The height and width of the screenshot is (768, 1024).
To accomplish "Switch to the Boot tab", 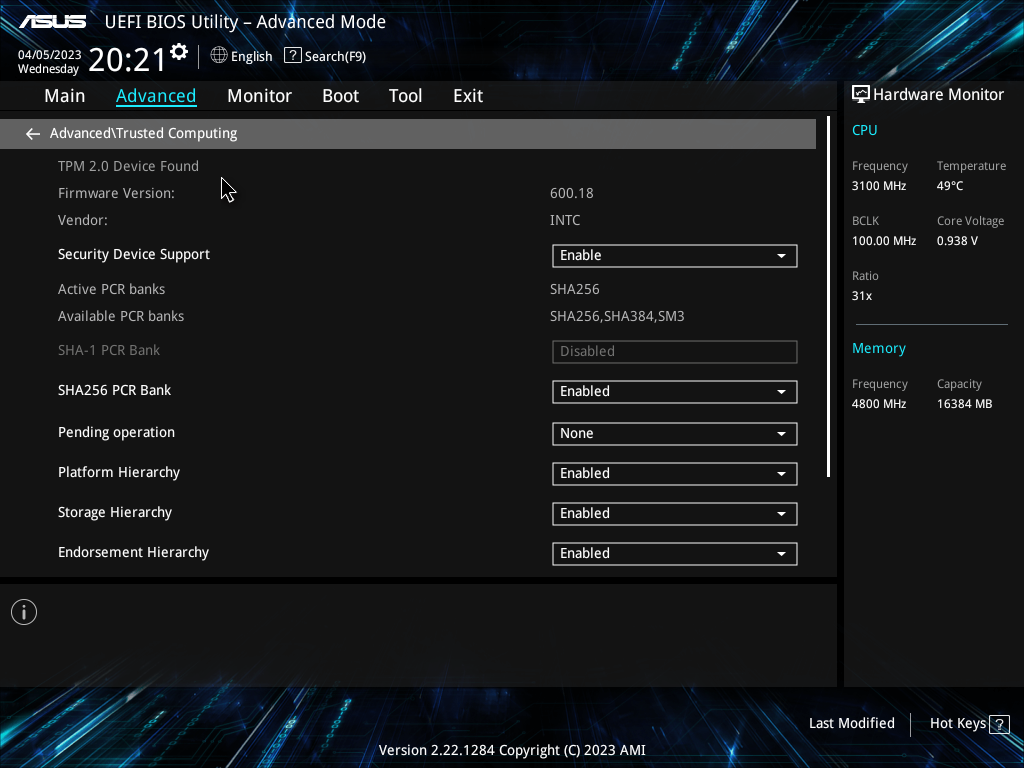I will (x=340, y=95).
